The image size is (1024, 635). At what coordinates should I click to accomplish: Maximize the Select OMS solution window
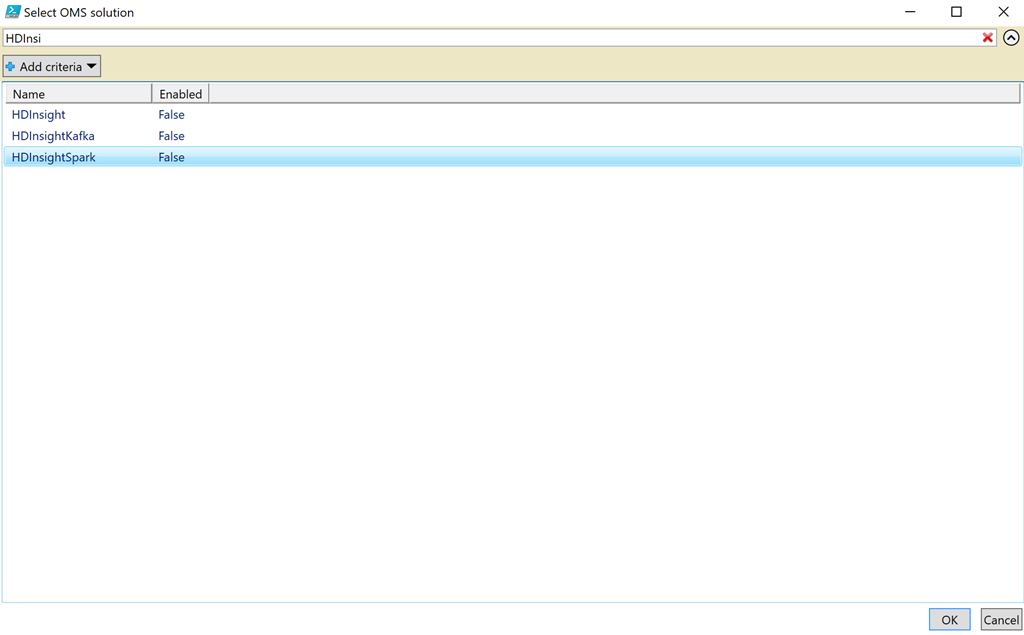pyautogui.click(x=956, y=12)
